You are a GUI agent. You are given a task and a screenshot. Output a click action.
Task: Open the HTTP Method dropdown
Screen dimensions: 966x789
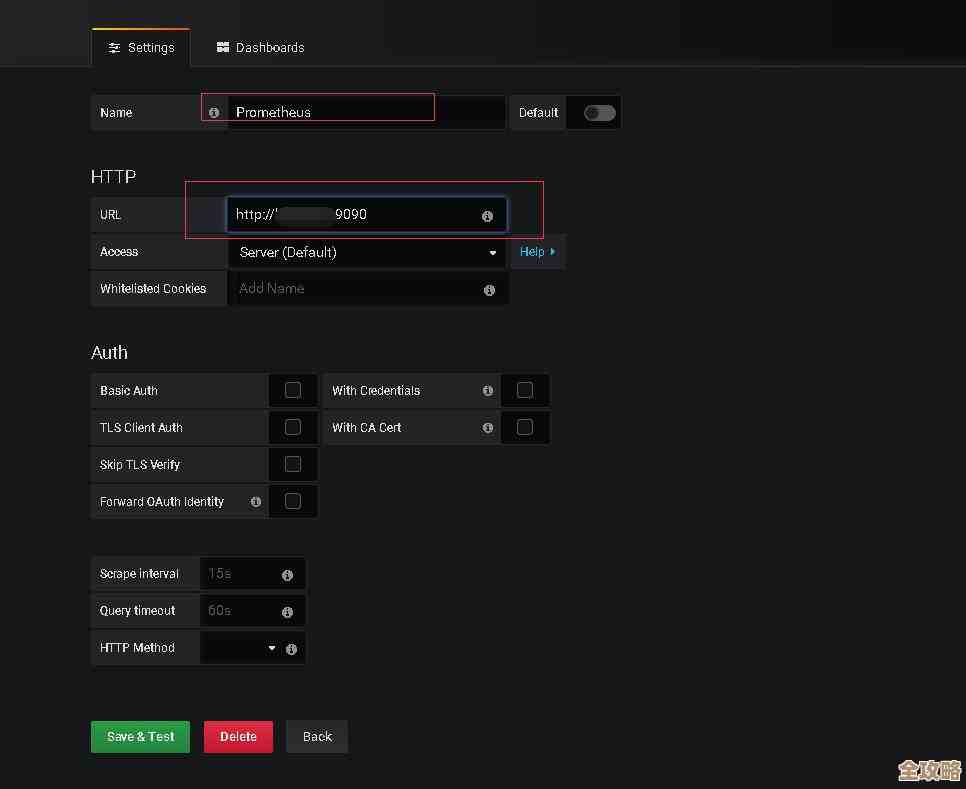[x=240, y=648]
